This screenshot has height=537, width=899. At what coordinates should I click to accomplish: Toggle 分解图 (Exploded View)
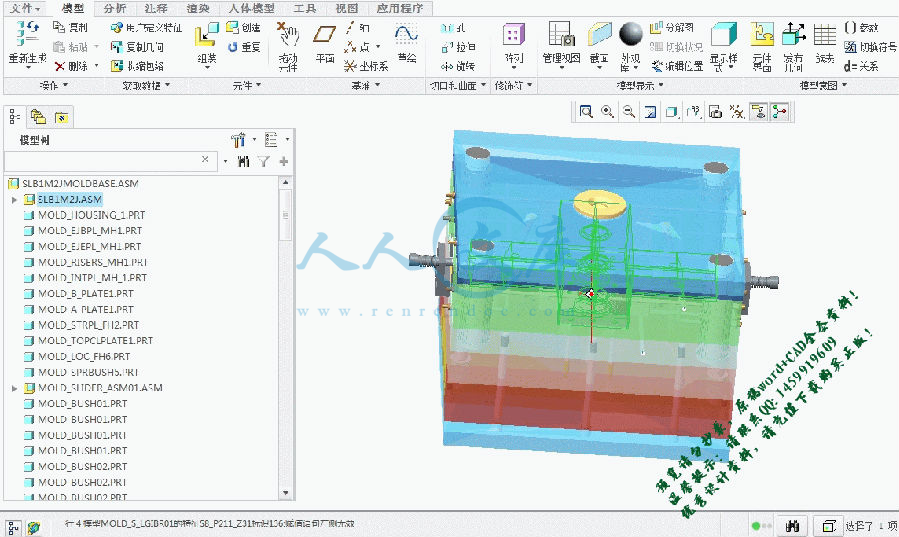point(671,27)
